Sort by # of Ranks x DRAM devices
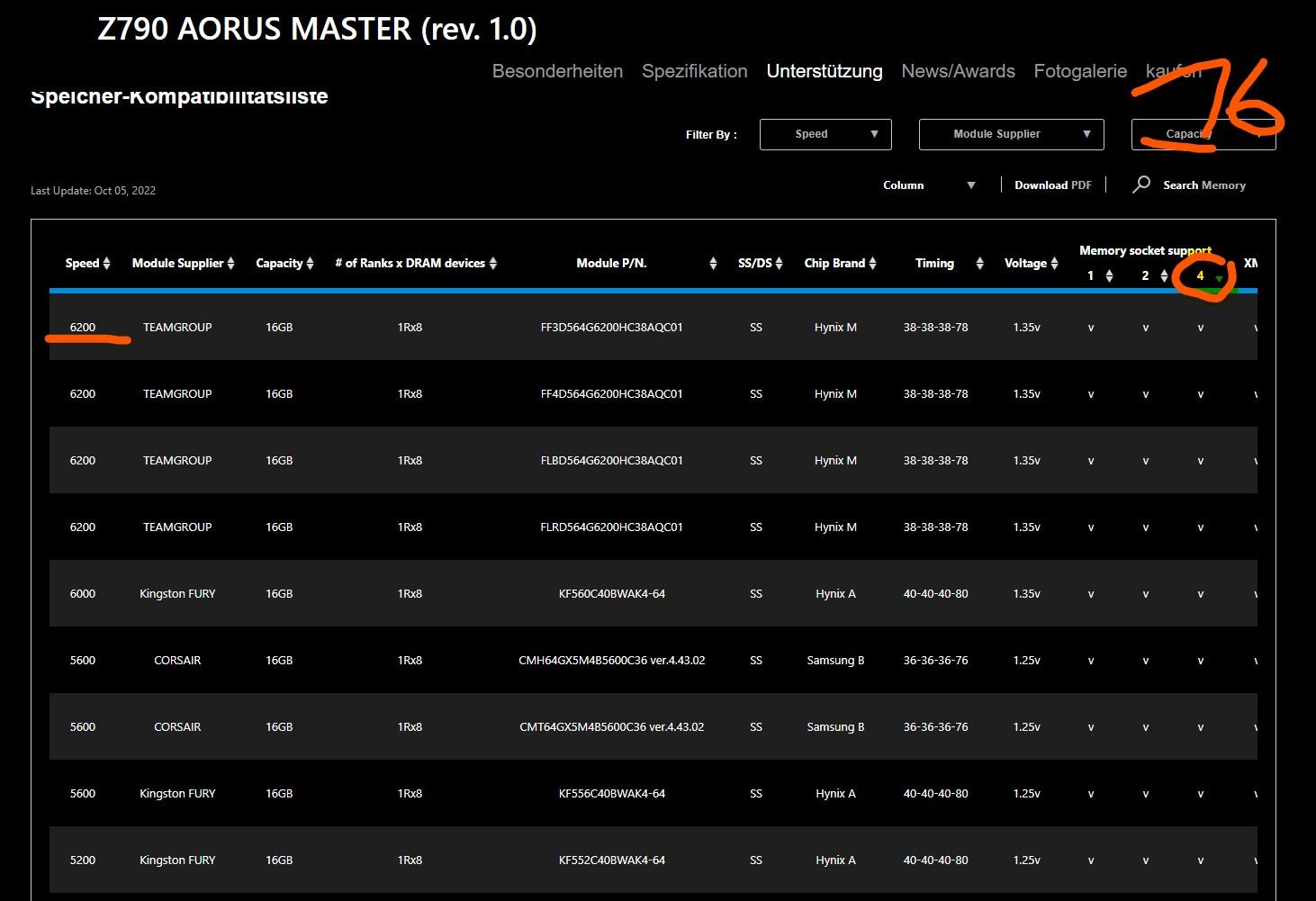This screenshot has width=1316, height=901. click(492, 264)
